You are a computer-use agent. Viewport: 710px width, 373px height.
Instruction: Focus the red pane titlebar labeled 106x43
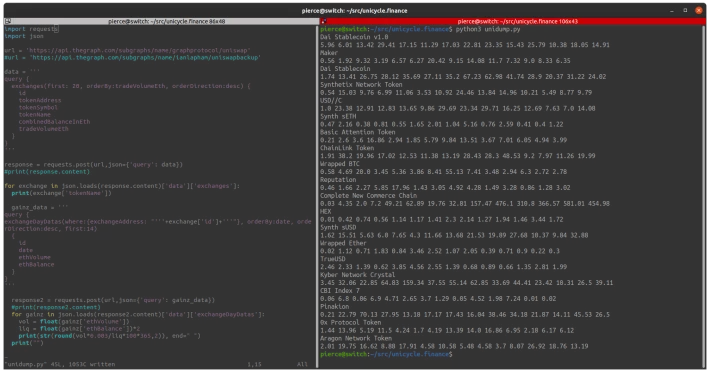point(513,21)
